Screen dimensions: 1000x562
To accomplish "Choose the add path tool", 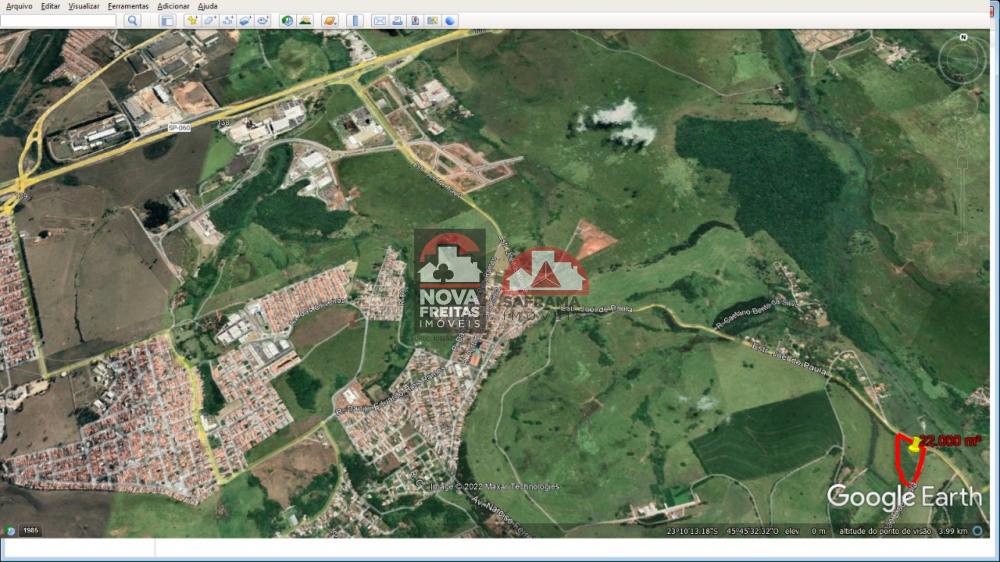I will click(x=227, y=20).
